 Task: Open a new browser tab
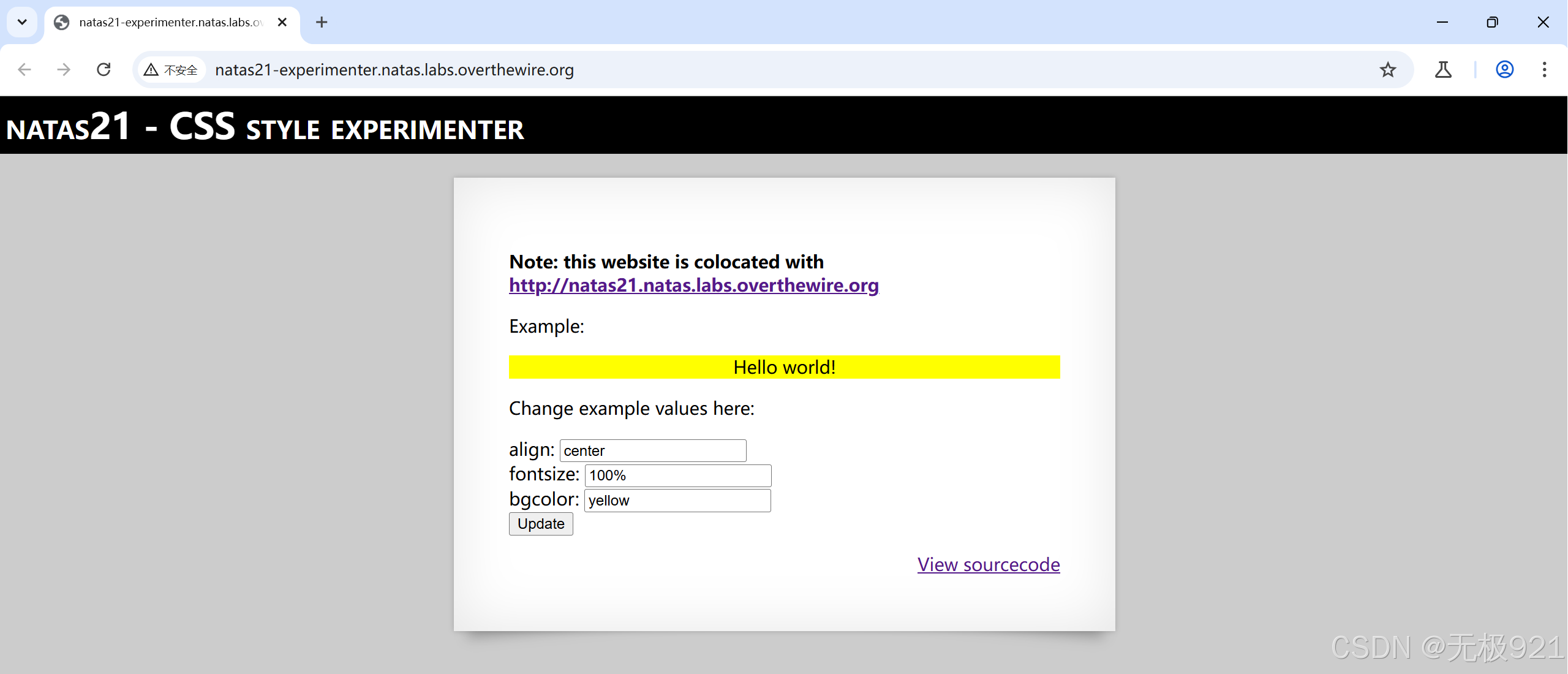pos(322,23)
